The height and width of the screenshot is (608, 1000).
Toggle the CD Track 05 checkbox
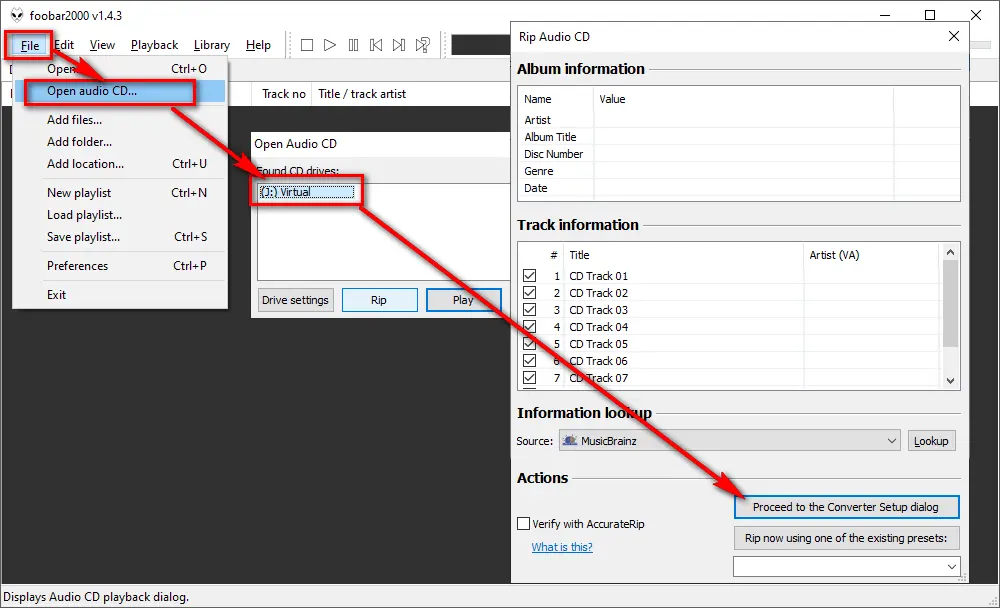coord(529,344)
